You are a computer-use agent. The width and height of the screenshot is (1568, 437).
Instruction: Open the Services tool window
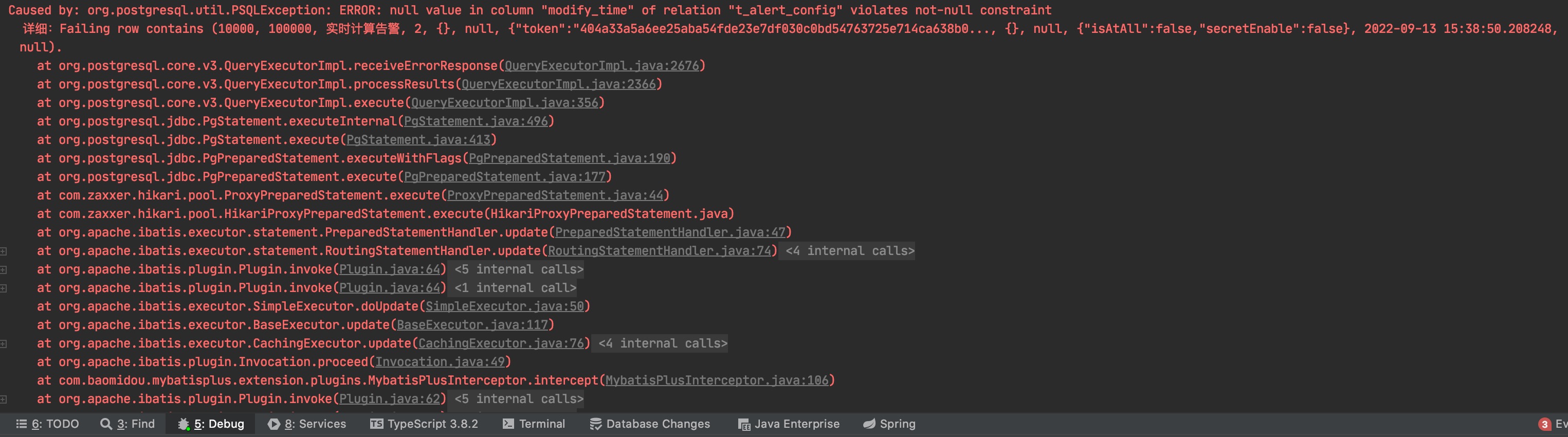pos(307,424)
